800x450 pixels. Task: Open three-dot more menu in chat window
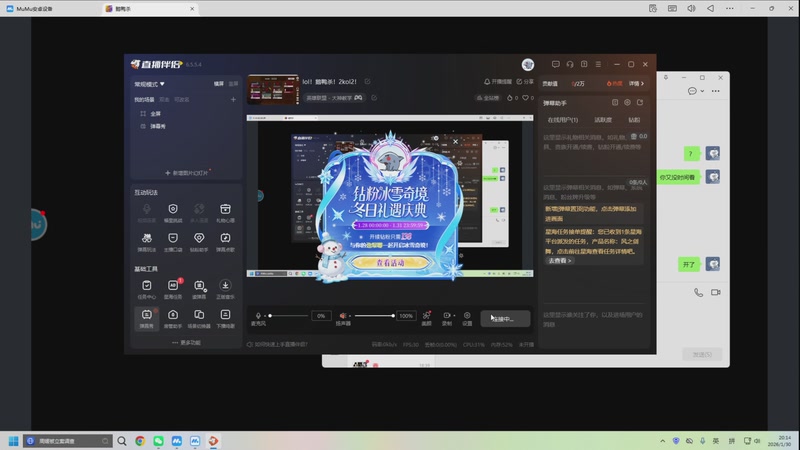(x=715, y=91)
